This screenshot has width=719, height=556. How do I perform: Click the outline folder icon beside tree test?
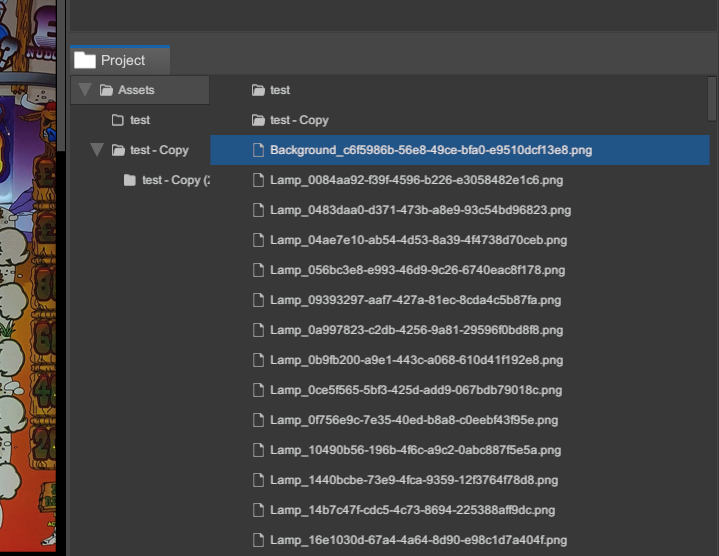[118, 120]
